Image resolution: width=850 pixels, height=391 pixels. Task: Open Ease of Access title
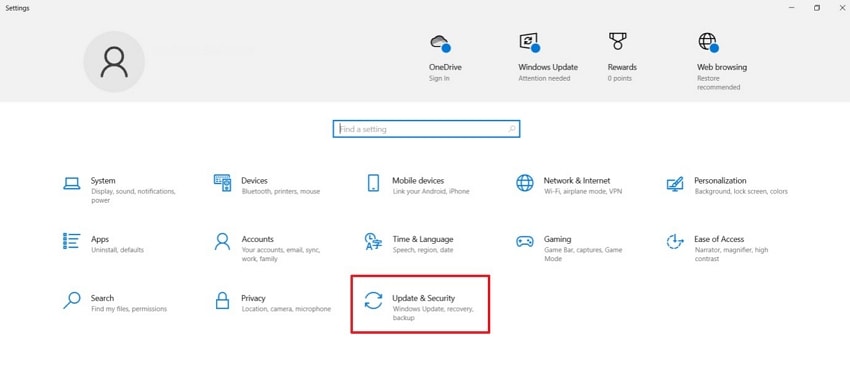coord(719,239)
